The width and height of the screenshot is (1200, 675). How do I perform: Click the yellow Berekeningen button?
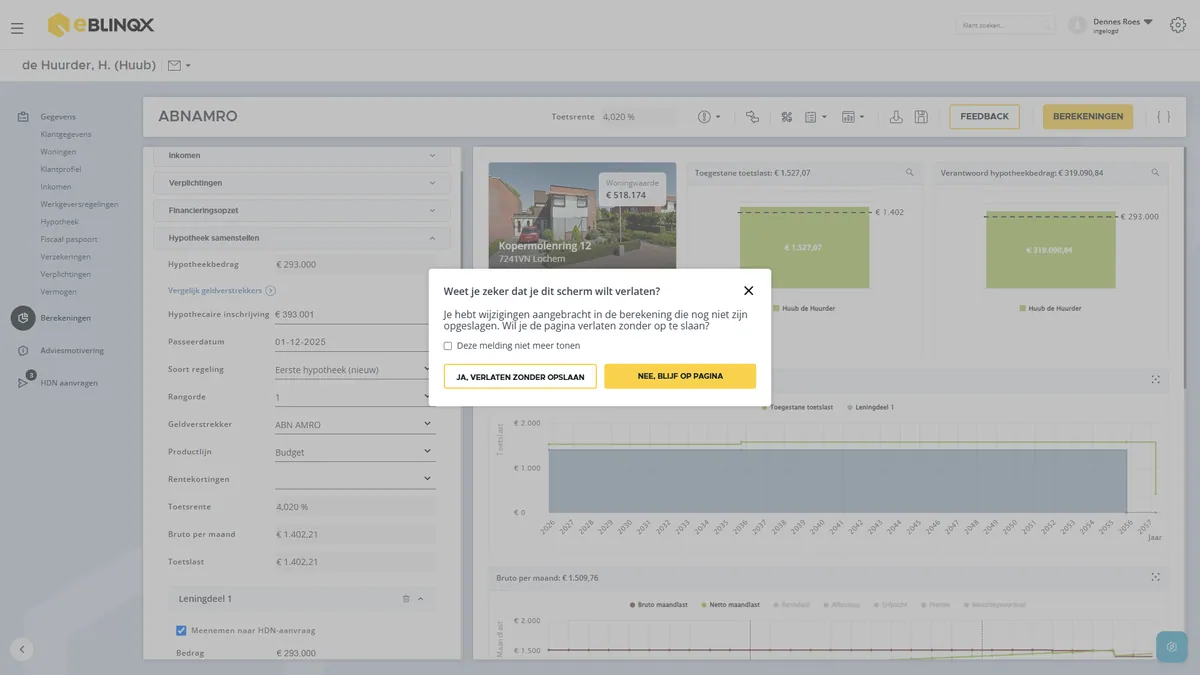[x=1088, y=117]
